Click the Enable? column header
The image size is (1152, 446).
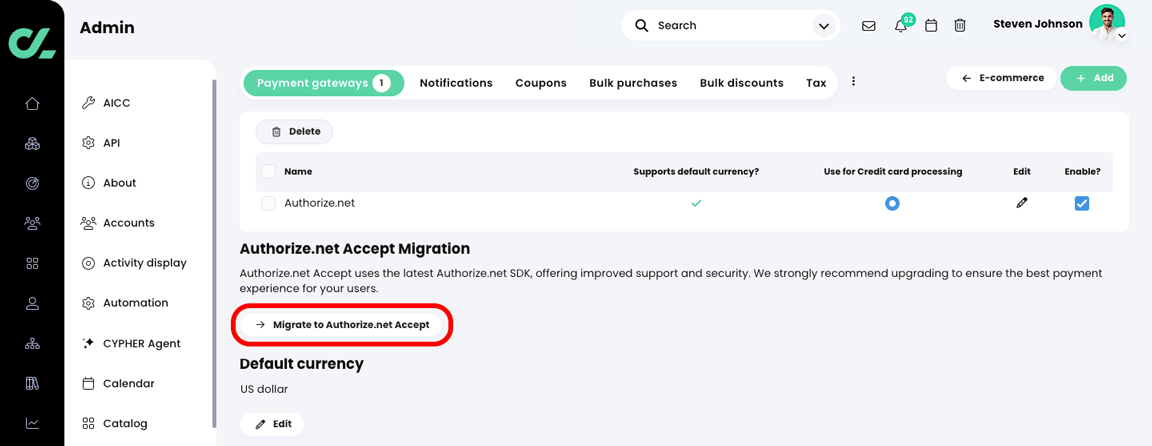click(x=1082, y=171)
